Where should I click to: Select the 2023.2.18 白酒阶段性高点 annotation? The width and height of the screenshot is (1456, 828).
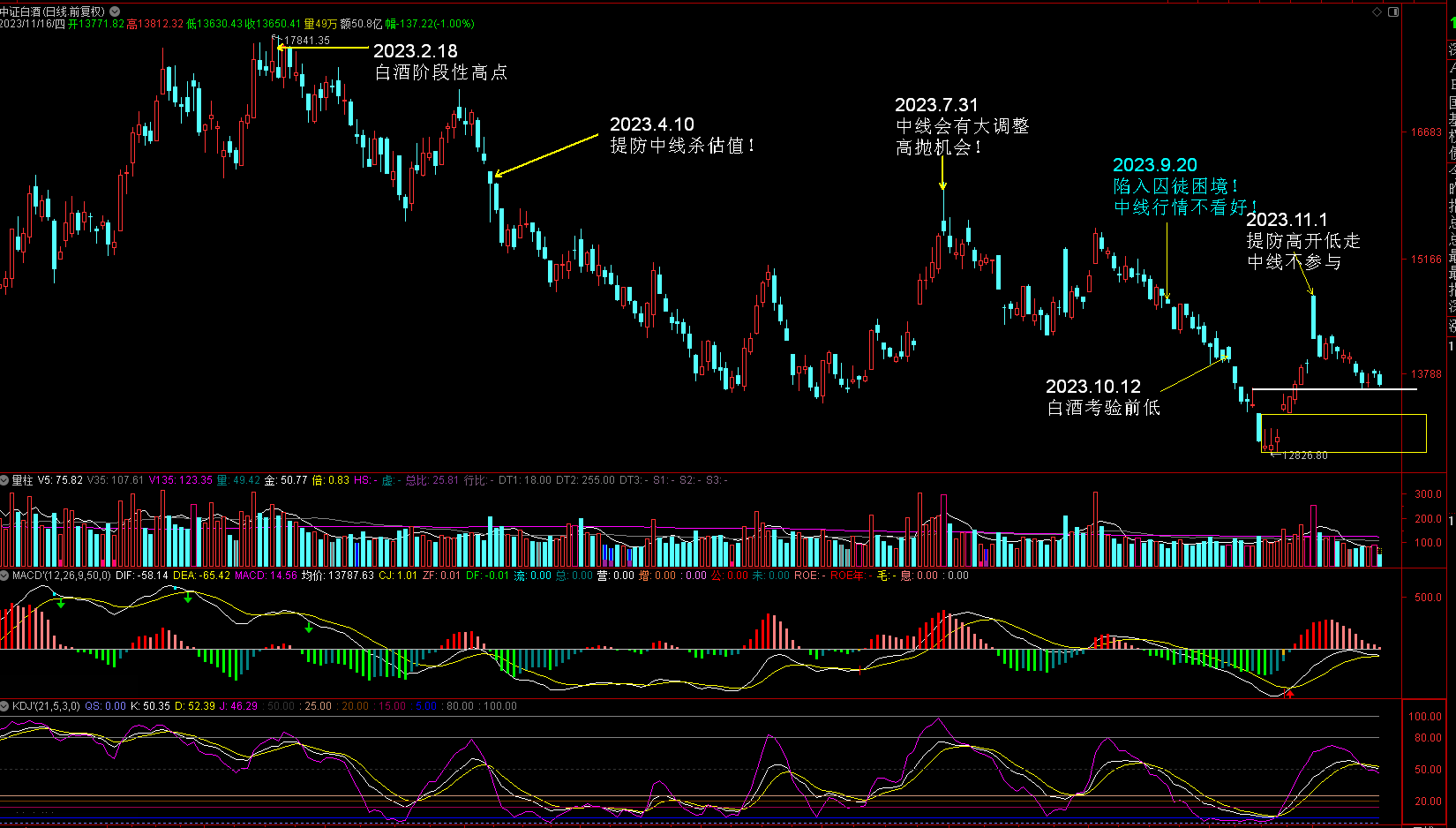(440, 62)
